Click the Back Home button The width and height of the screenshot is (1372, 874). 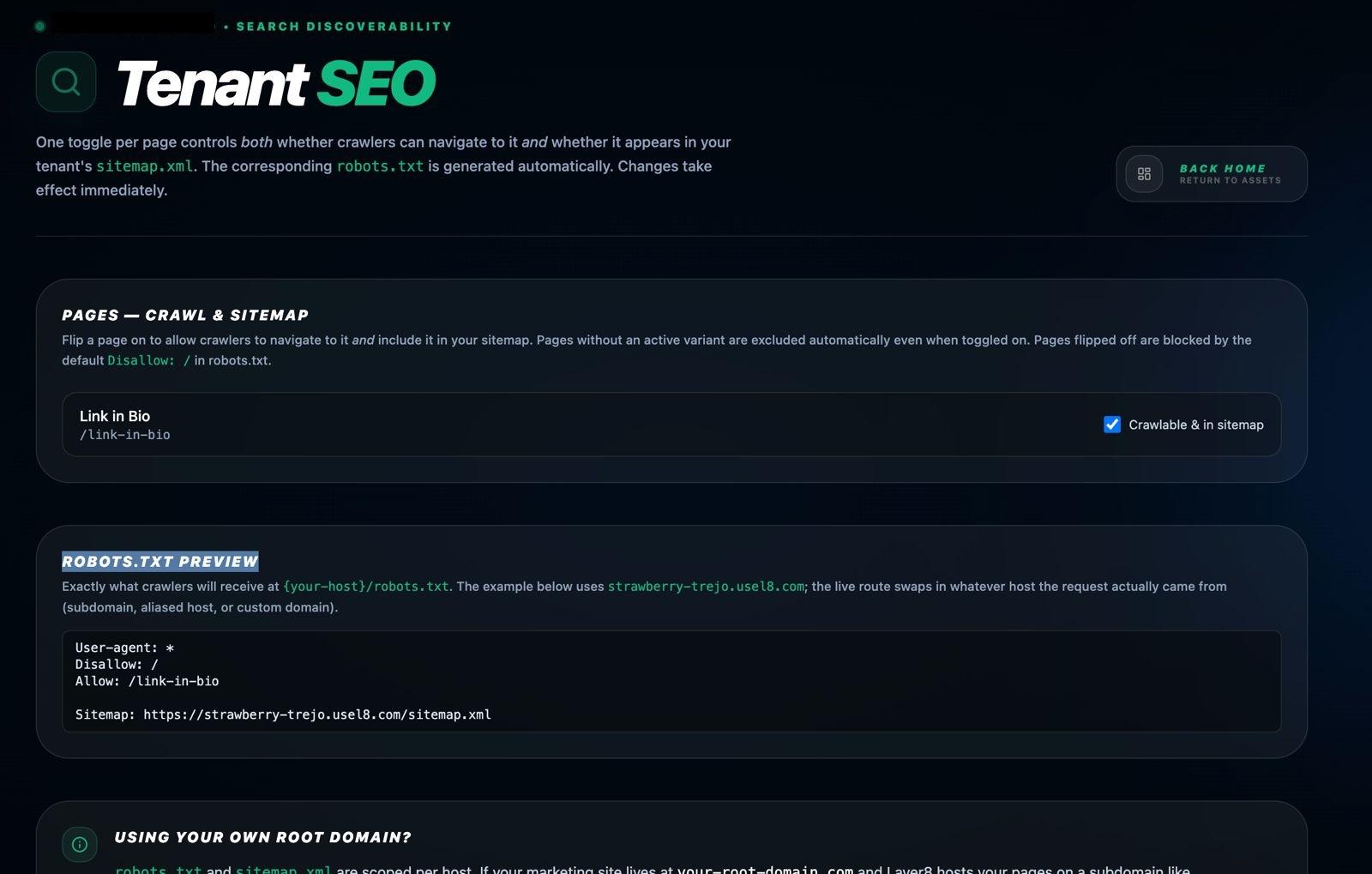(x=1212, y=174)
